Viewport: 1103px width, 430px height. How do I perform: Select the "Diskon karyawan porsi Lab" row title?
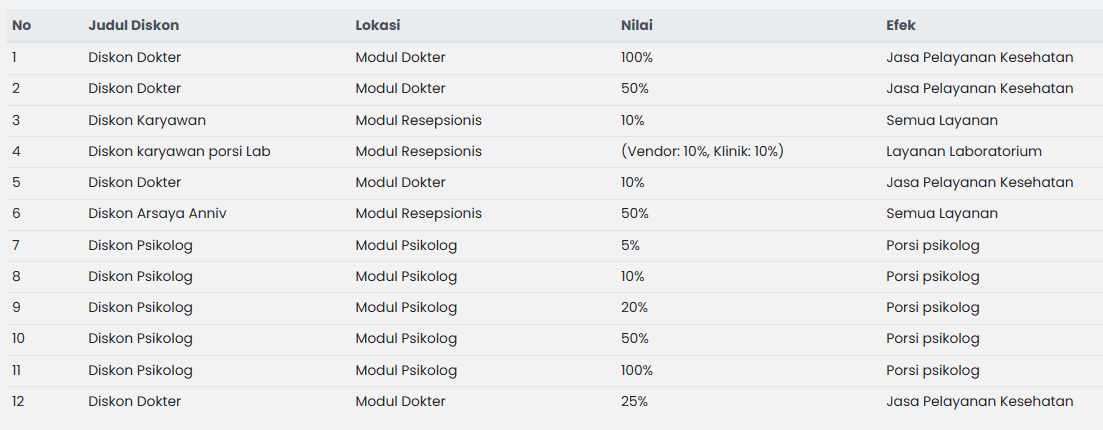(x=179, y=151)
